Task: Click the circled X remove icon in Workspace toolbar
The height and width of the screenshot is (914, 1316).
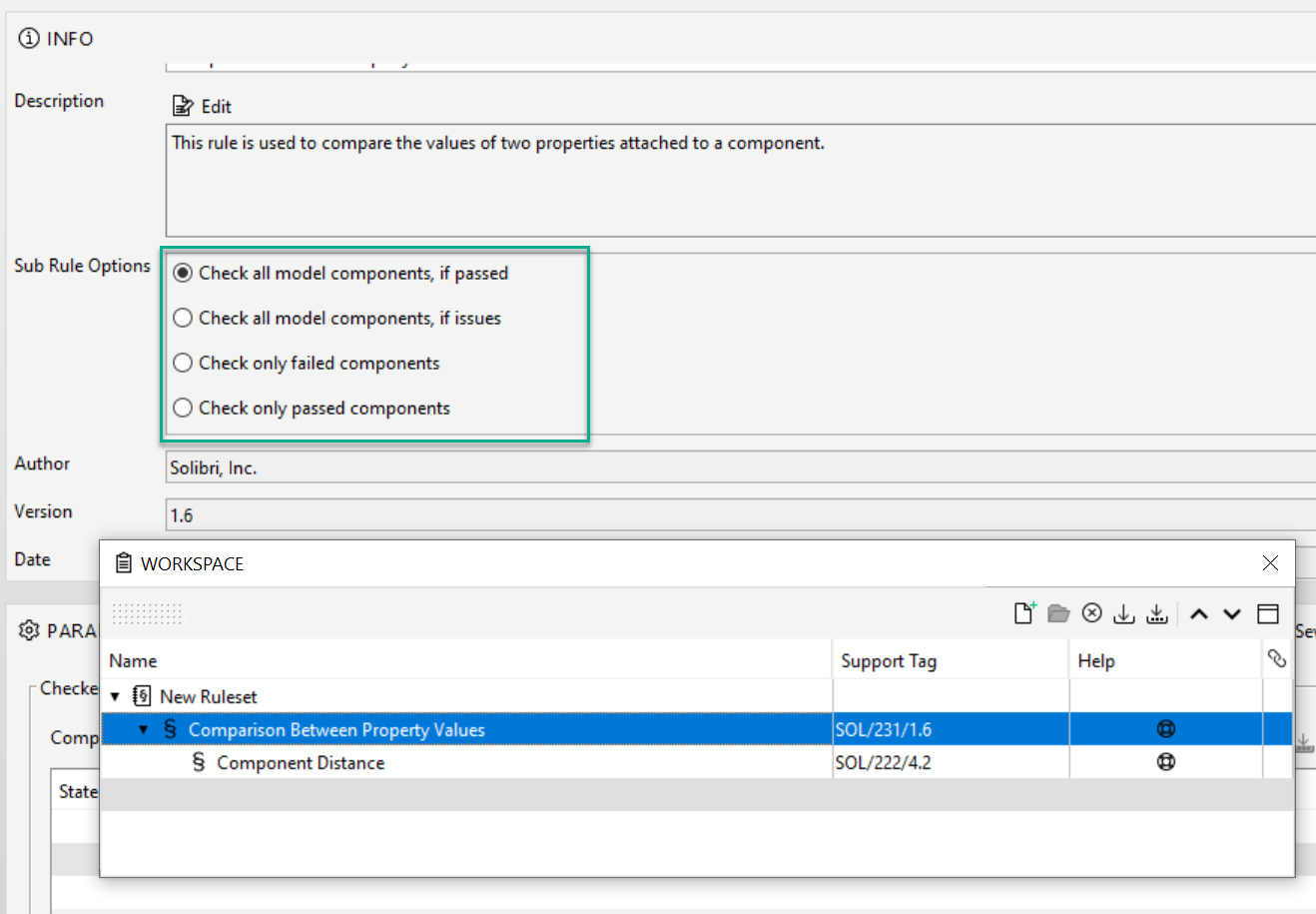Action: (x=1092, y=613)
